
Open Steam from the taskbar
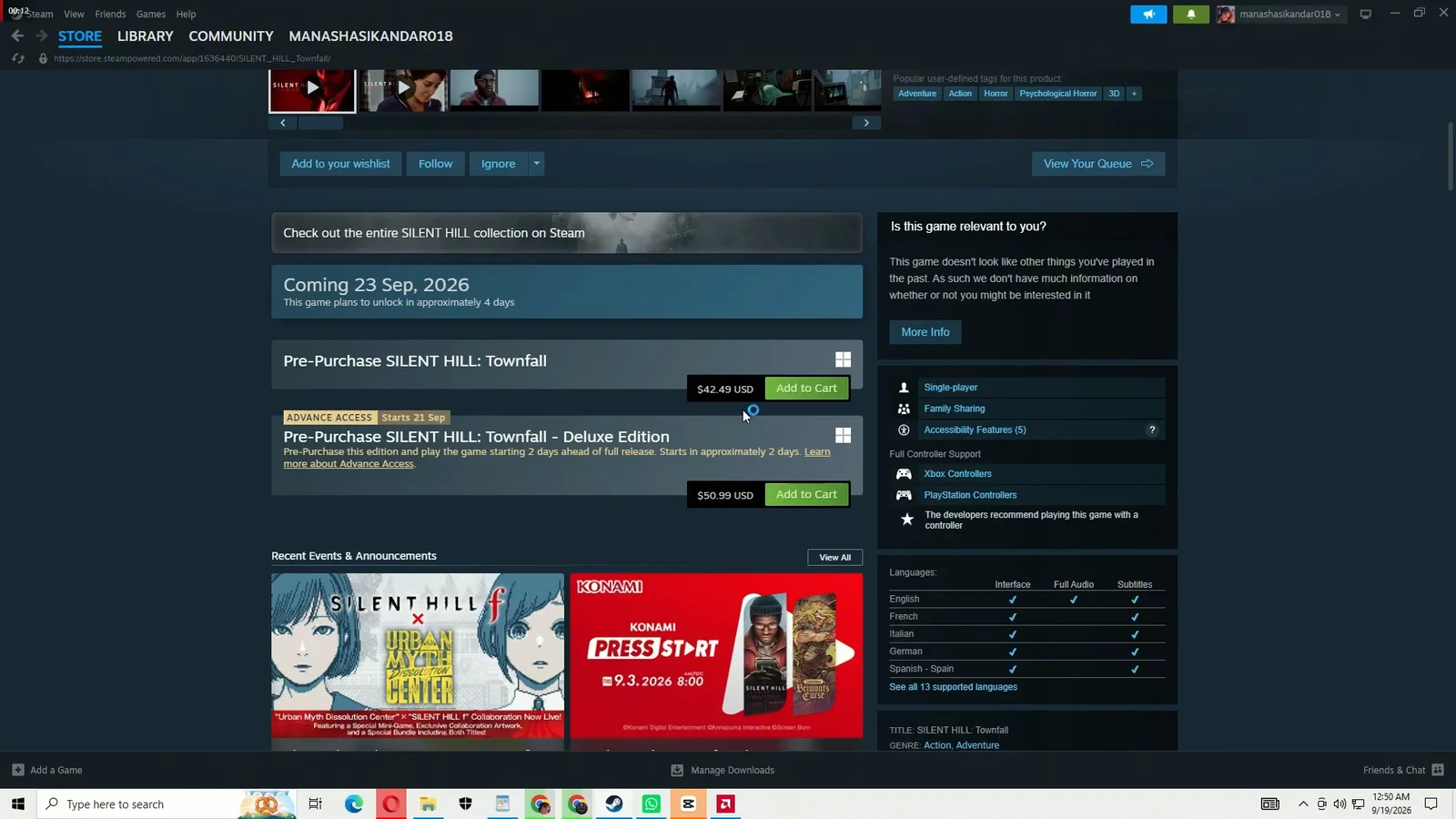(x=614, y=804)
